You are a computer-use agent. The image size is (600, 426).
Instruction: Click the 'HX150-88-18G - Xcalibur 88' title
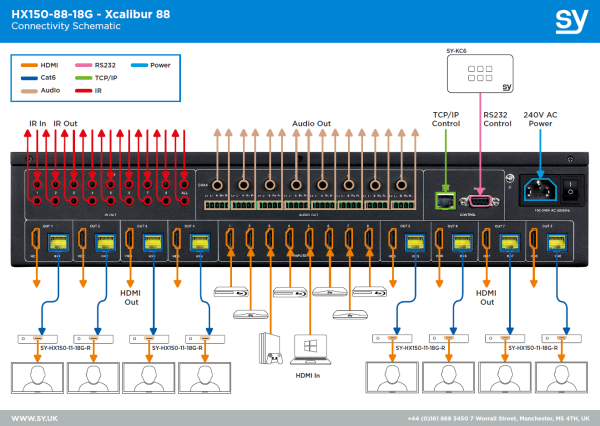pyautogui.click(x=91, y=14)
